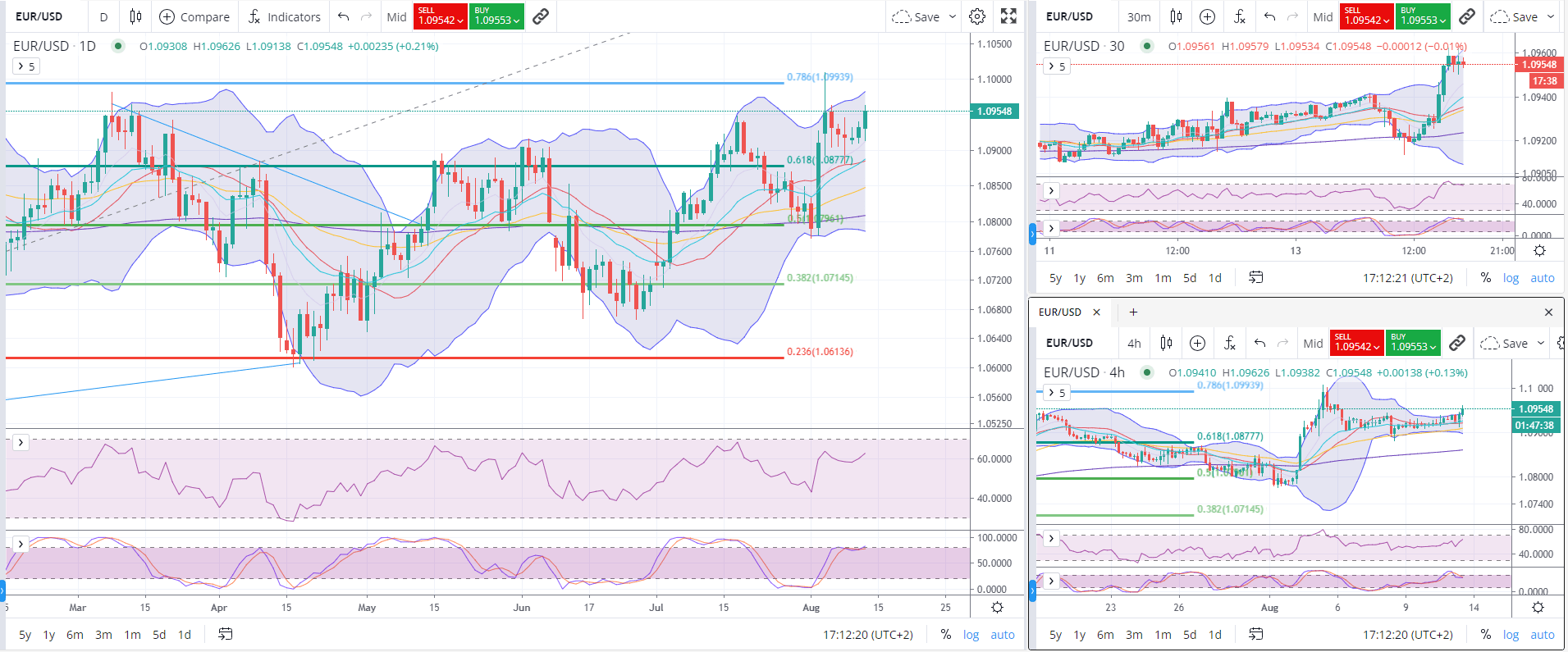The width and height of the screenshot is (1568, 652).
Task: Click Compare in the daily chart toolbar
Action: (x=194, y=16)
